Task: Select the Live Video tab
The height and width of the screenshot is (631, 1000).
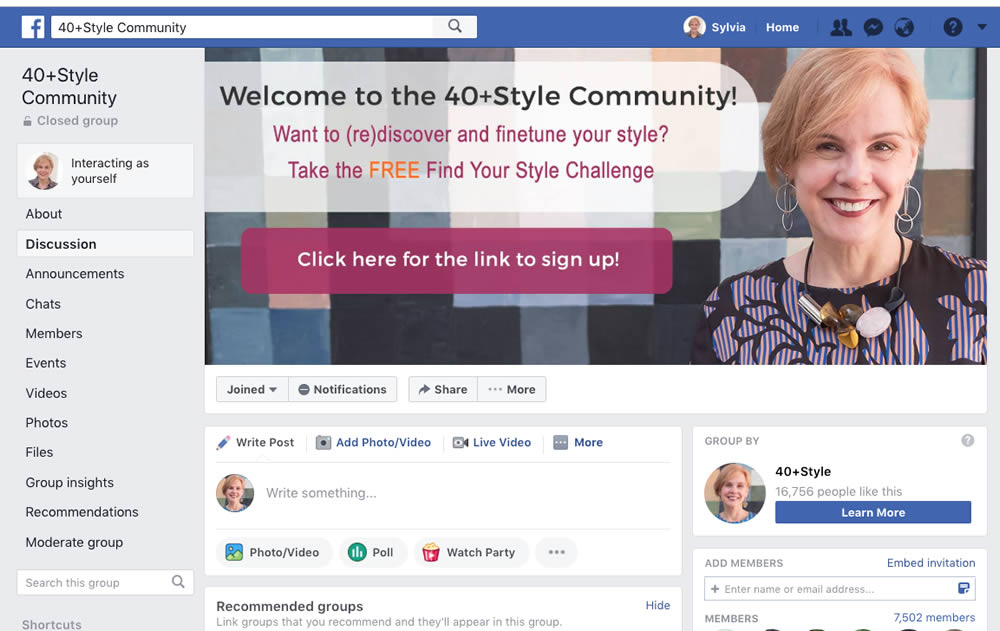Action: (492, 443)
